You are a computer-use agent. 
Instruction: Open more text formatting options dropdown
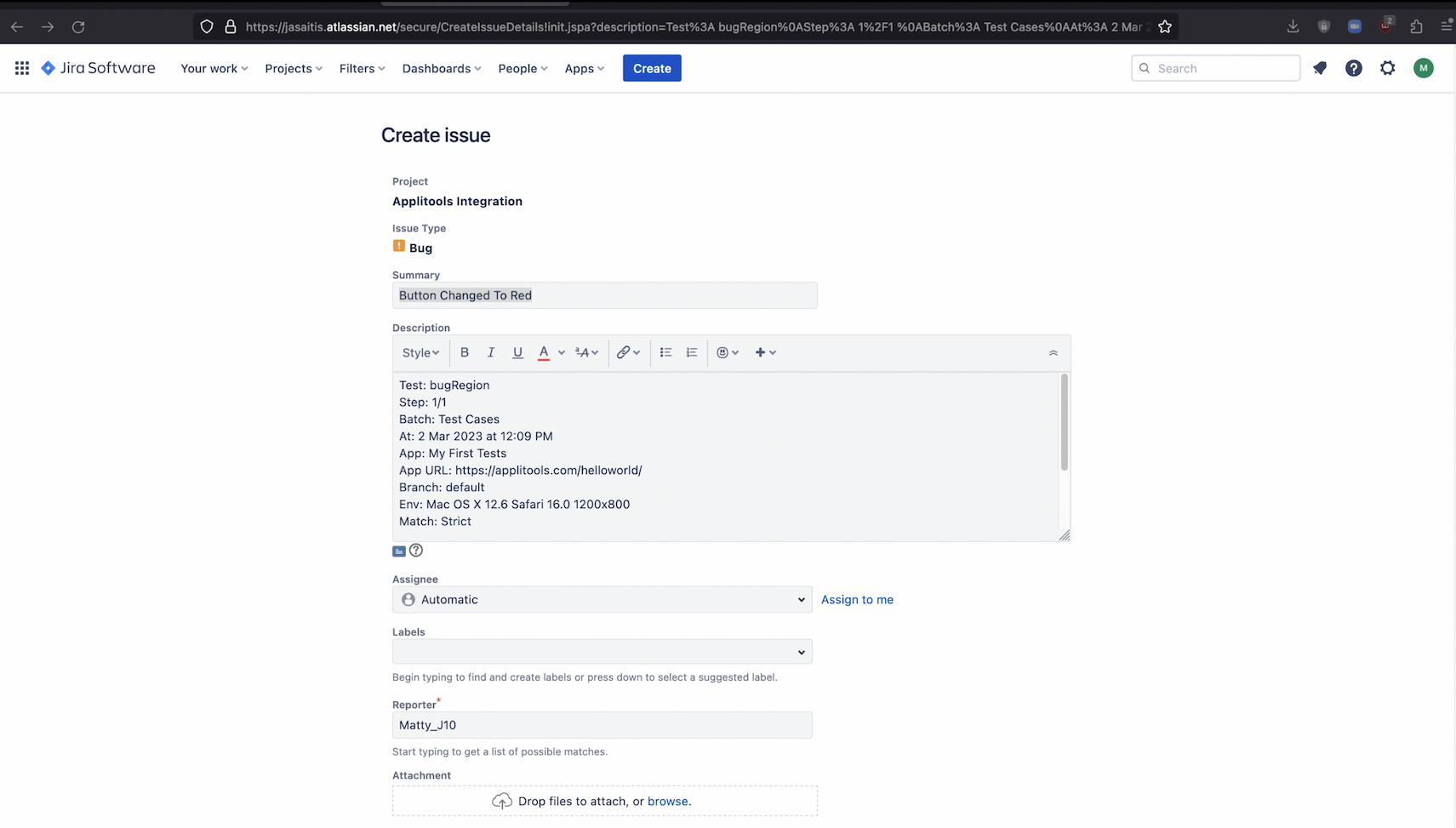click(x=587, y=352)
